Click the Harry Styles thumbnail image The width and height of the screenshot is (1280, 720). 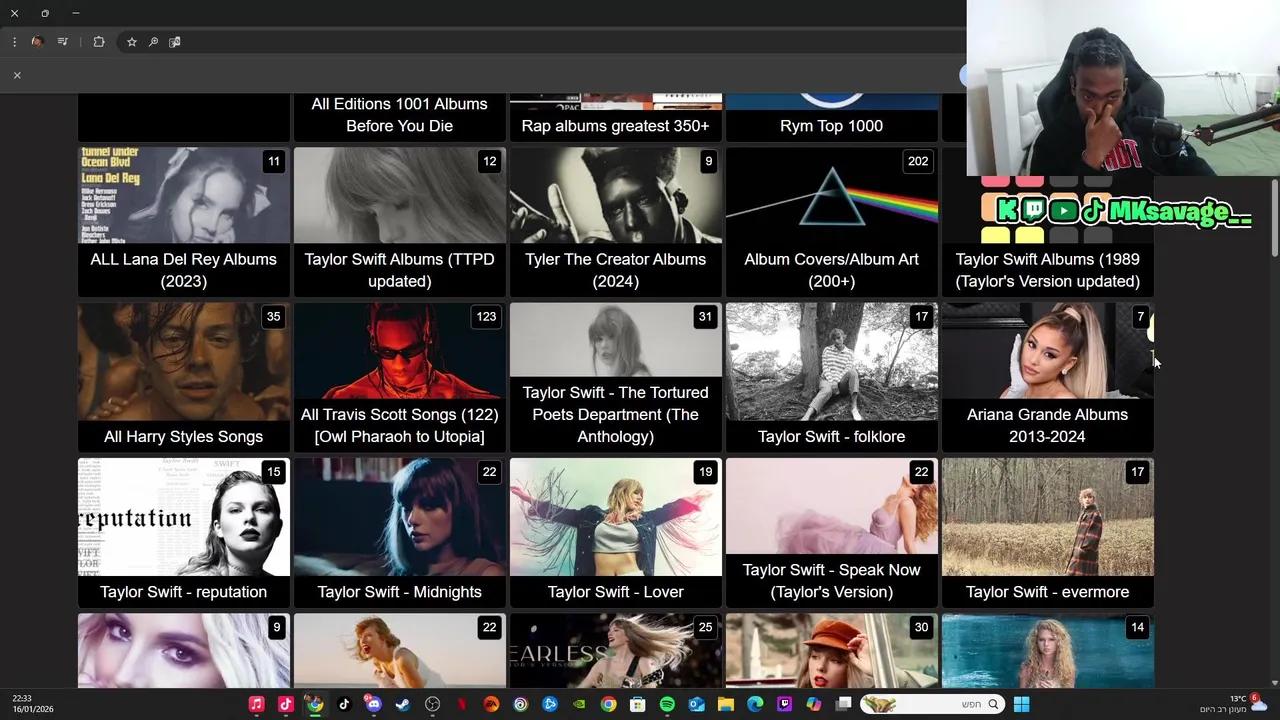click(x=183, y=361)
